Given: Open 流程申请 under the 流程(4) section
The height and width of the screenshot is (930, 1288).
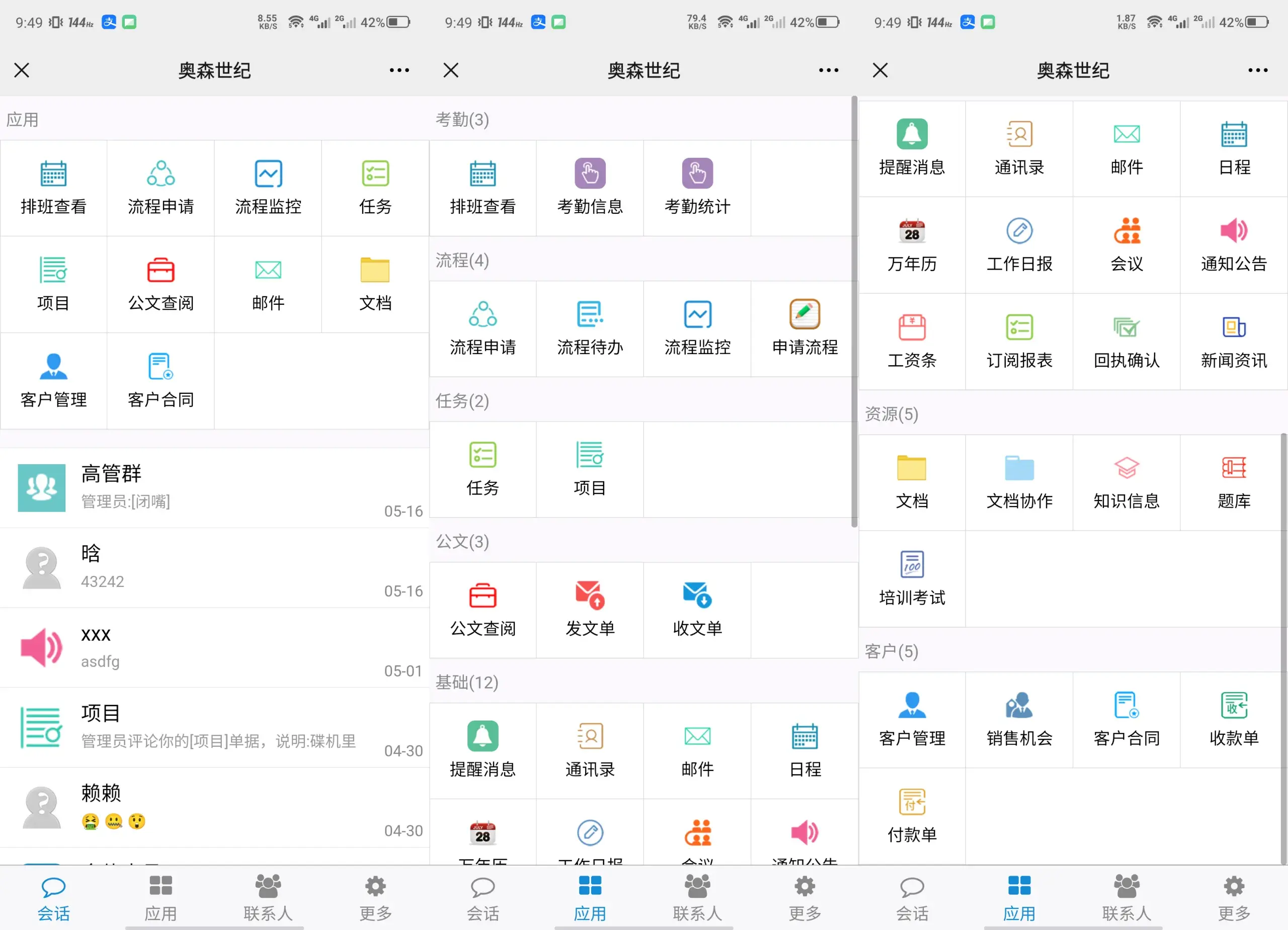Looking at the screenshot, I should click(x=482, y=329).
